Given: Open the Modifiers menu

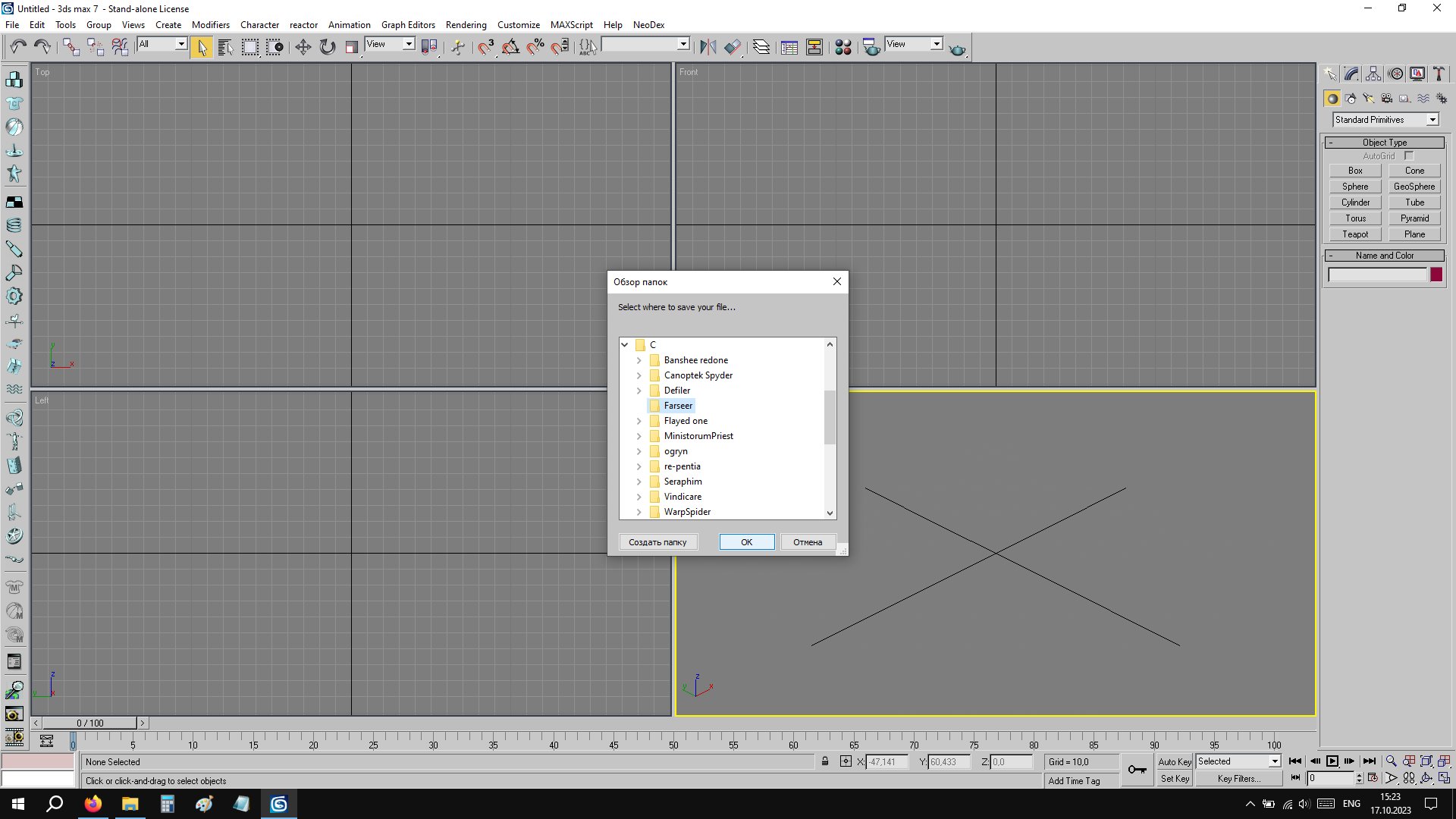Looking at the screenshot, I should (x=210, y=24).
